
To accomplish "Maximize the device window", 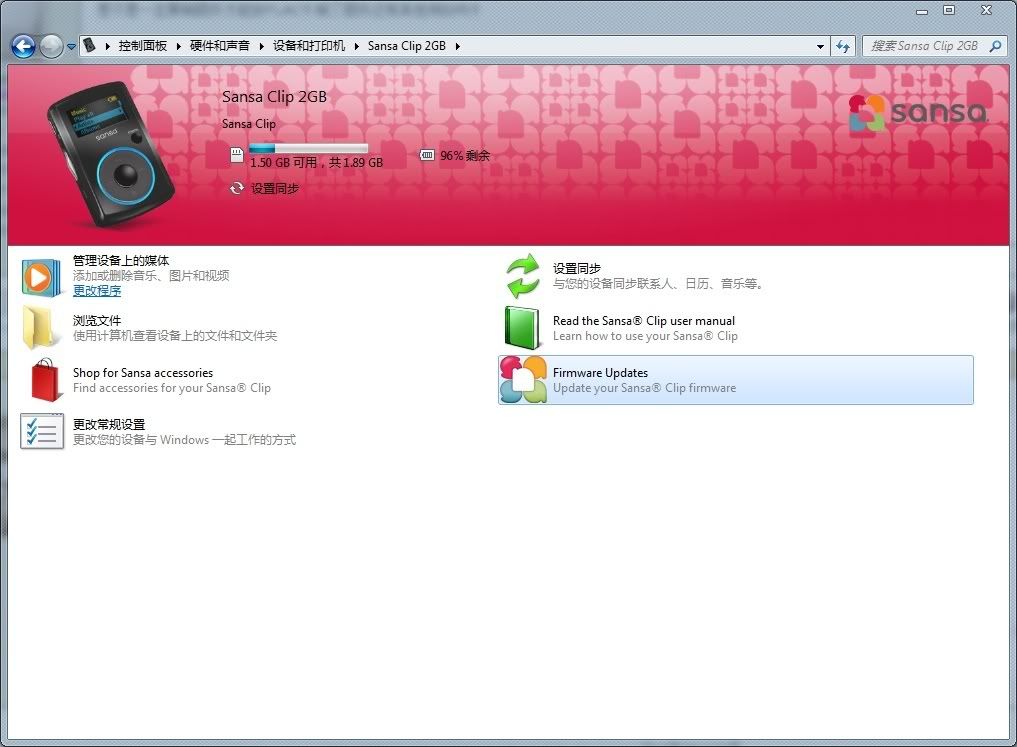I will 949,10.
